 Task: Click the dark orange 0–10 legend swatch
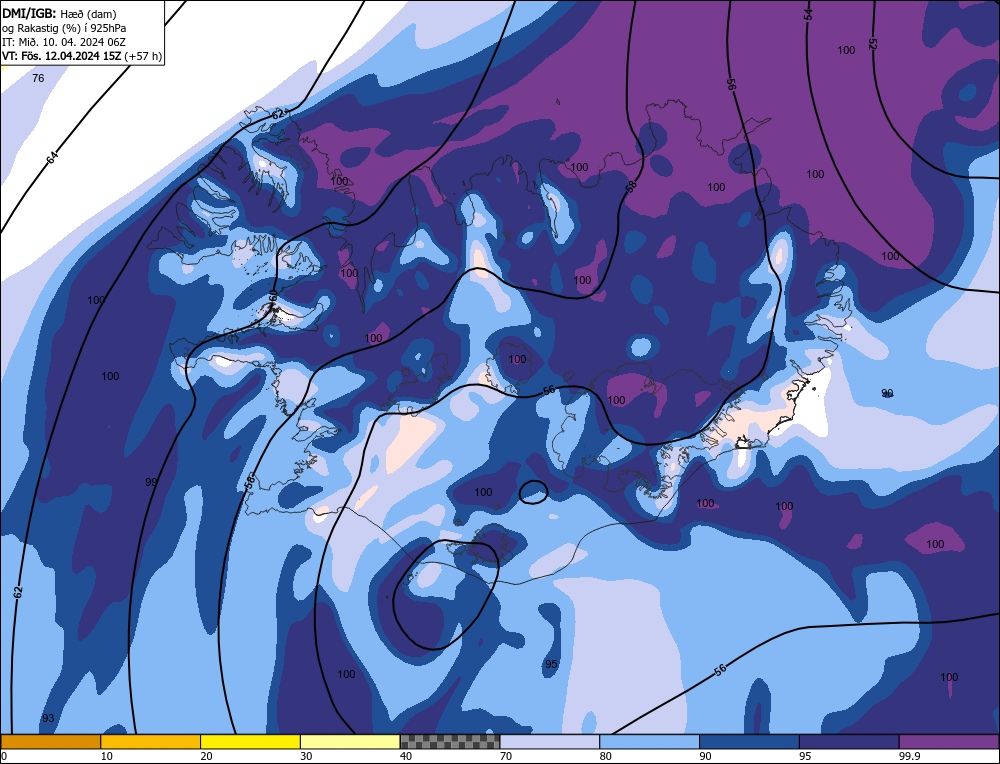[50, 741]
